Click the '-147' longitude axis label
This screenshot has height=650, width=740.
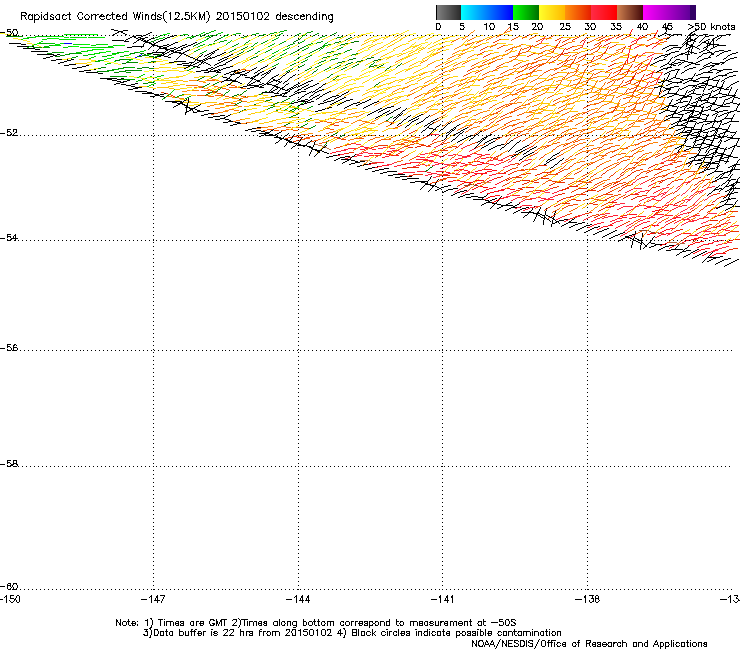tap(153, 599)
